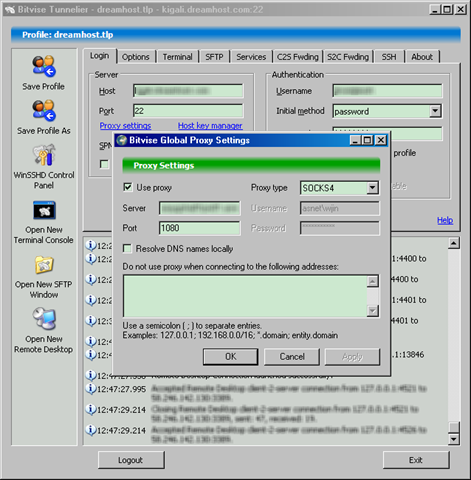Click the Save Profile icon
Image resolution: width=471 pixels, height=480 pixels.
[x=44, y=66]
